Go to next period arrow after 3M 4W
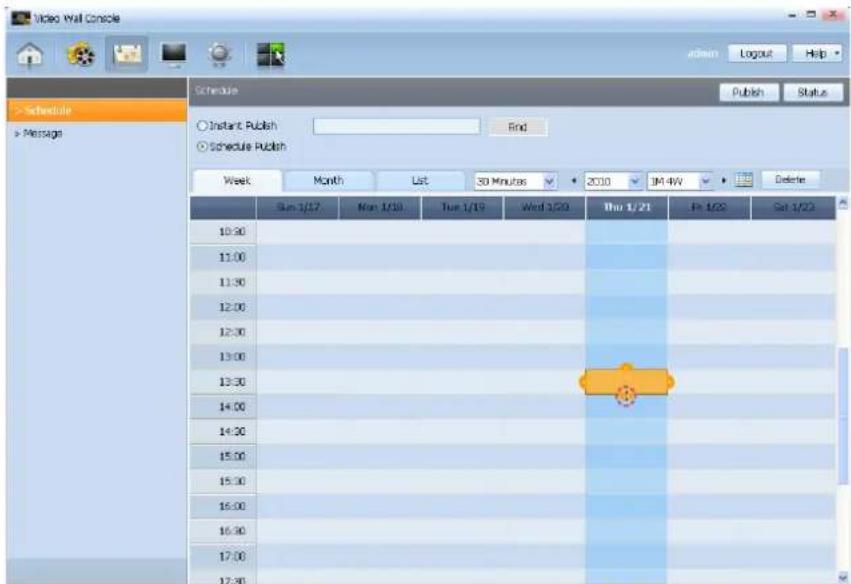 pyautogui.click(x=723, y=180)
